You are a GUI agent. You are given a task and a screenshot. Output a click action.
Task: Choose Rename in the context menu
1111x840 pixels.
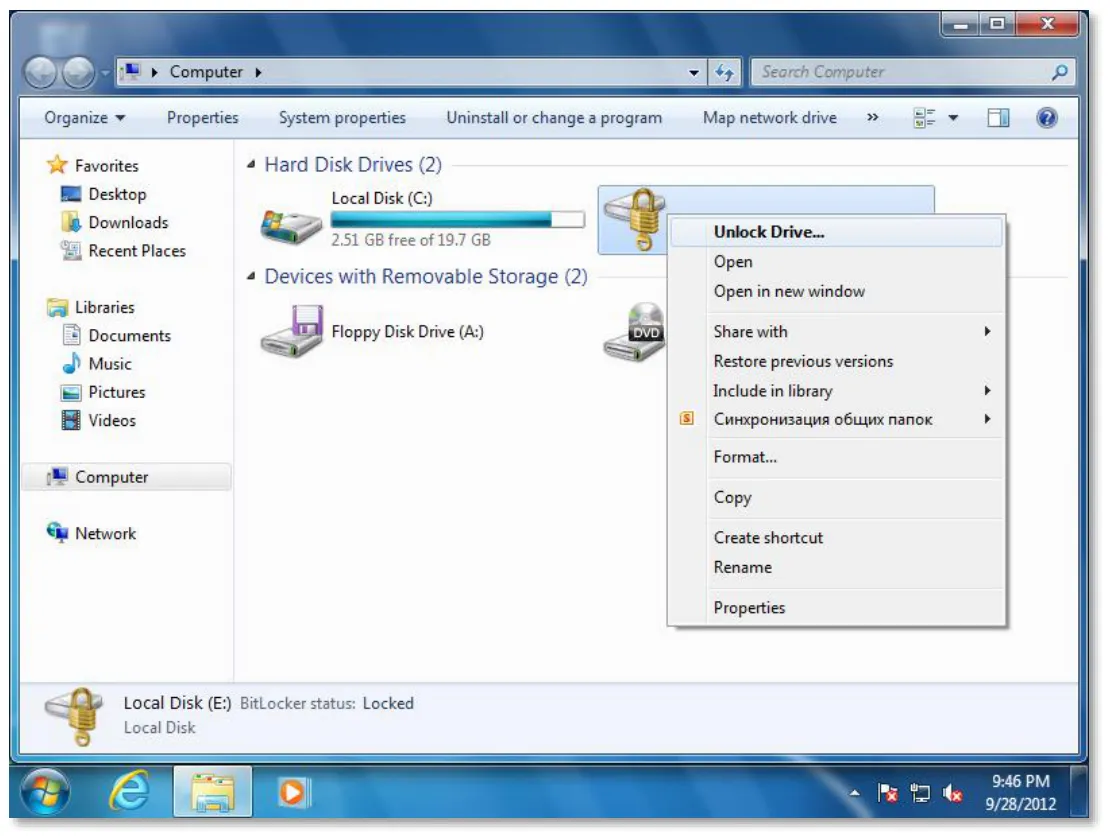click(x=836, y=568)
